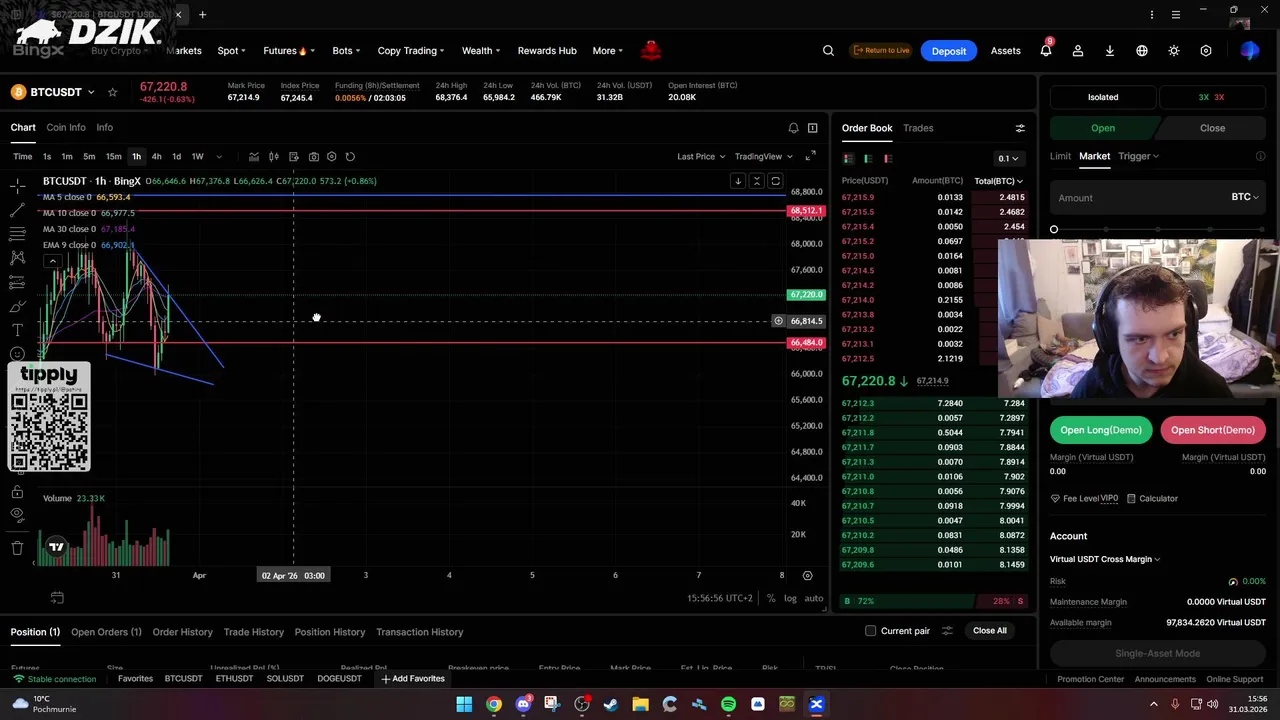The image size is (1280, 720).
Task: Open price alert bell above chart
Action: (793, 128)
